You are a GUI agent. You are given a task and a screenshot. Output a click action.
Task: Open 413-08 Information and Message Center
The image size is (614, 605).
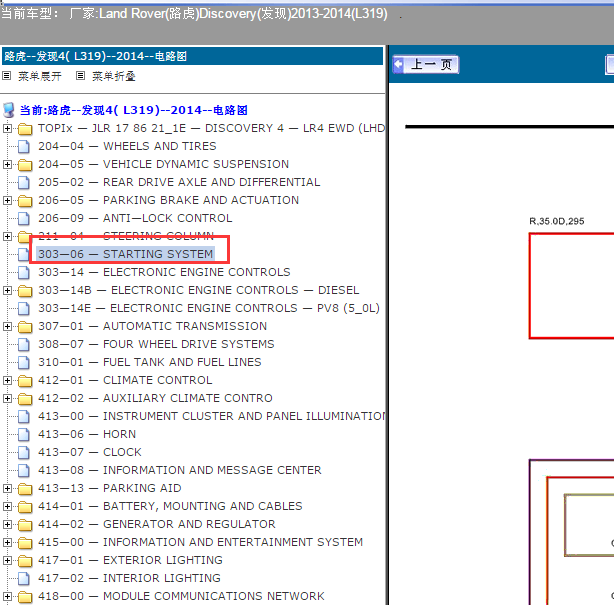pos(180,471)
